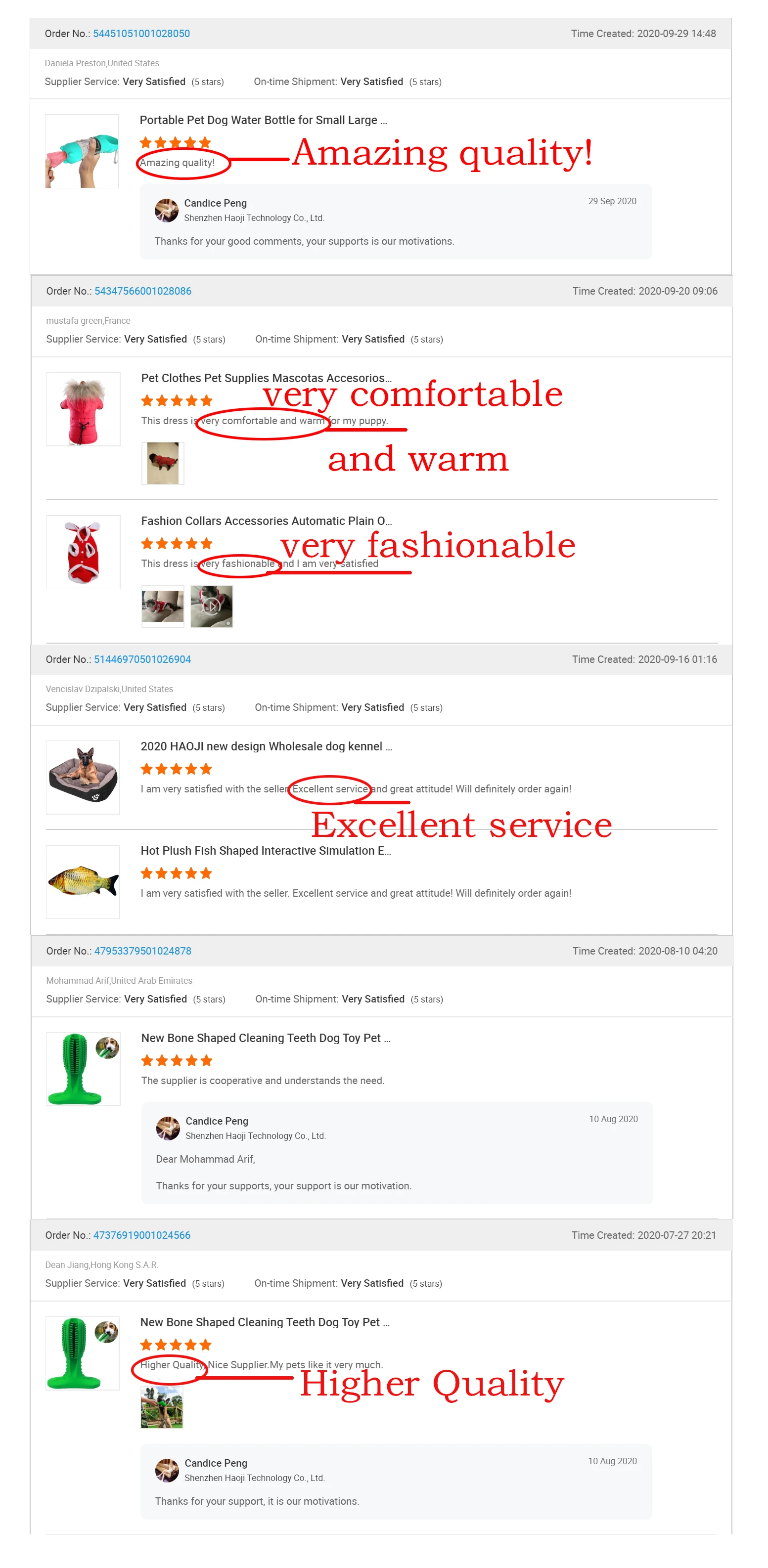Open the garden review photo under Higher Quality
768x1568 pixels.
click(x=161, y=1407)
